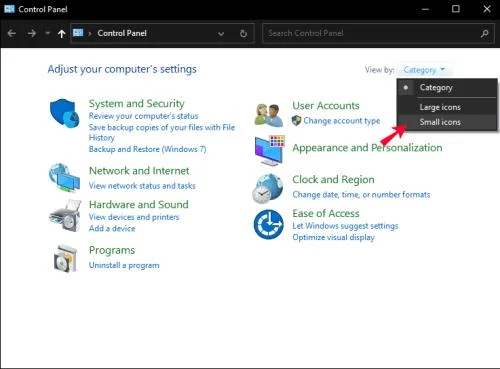Image resolution: width=500 pixels, height=369 pixels.
Task: Click the Control Panel icon in address bar
Action: (x=78, y=33)
